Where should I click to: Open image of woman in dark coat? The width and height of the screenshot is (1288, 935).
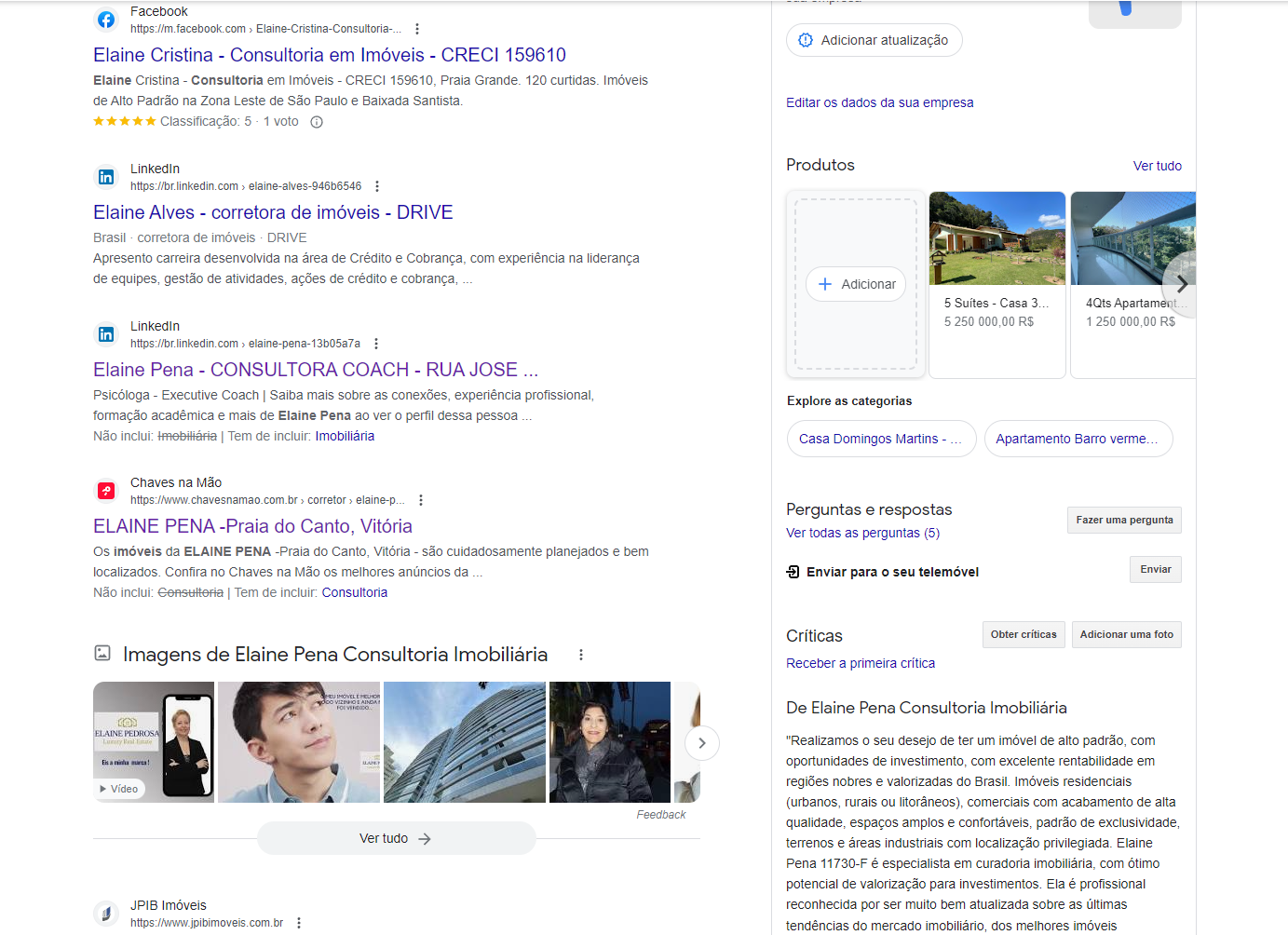pos(610,742)
